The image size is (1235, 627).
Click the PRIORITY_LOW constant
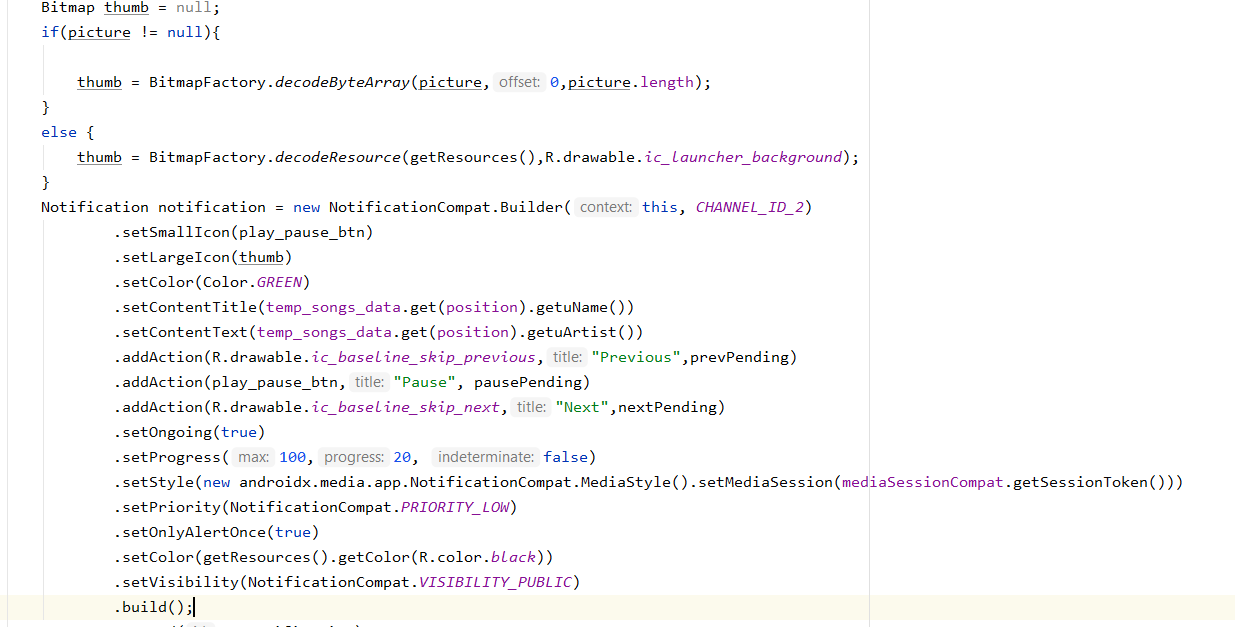coord(455,507)
